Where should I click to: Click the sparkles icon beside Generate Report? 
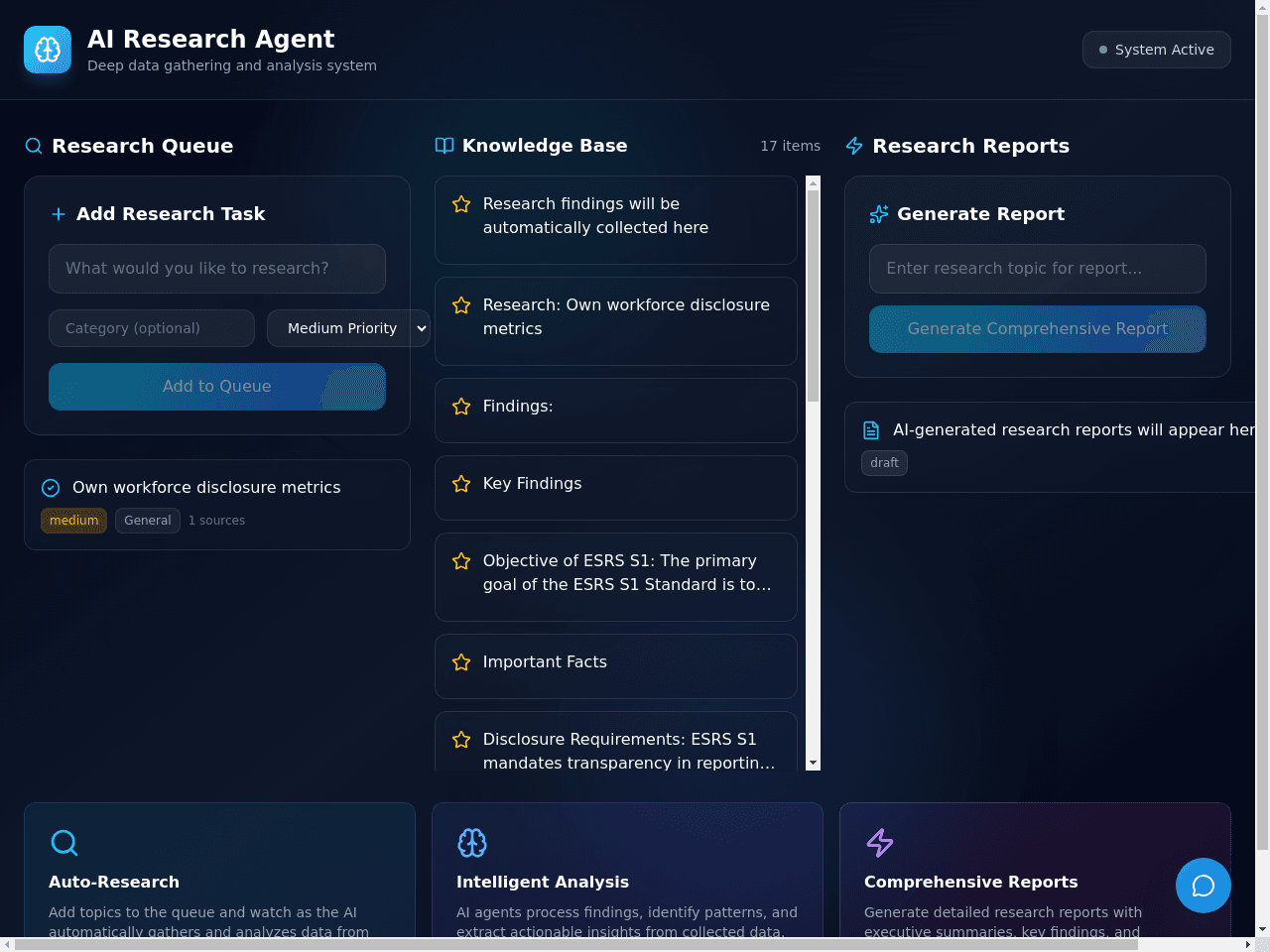tap(879, 214)
